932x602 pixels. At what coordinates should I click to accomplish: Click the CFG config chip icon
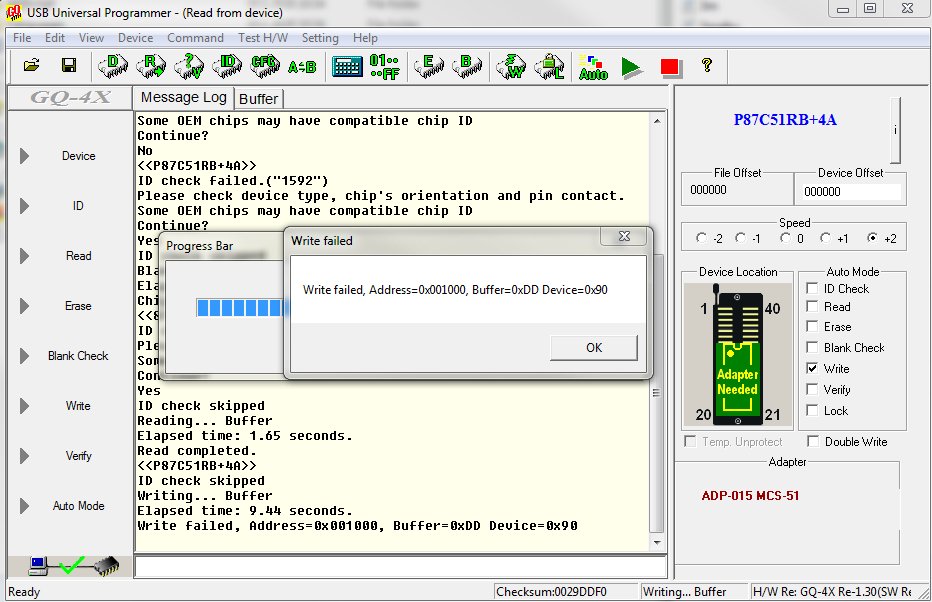pyautogui.click(x=265, y=66)
